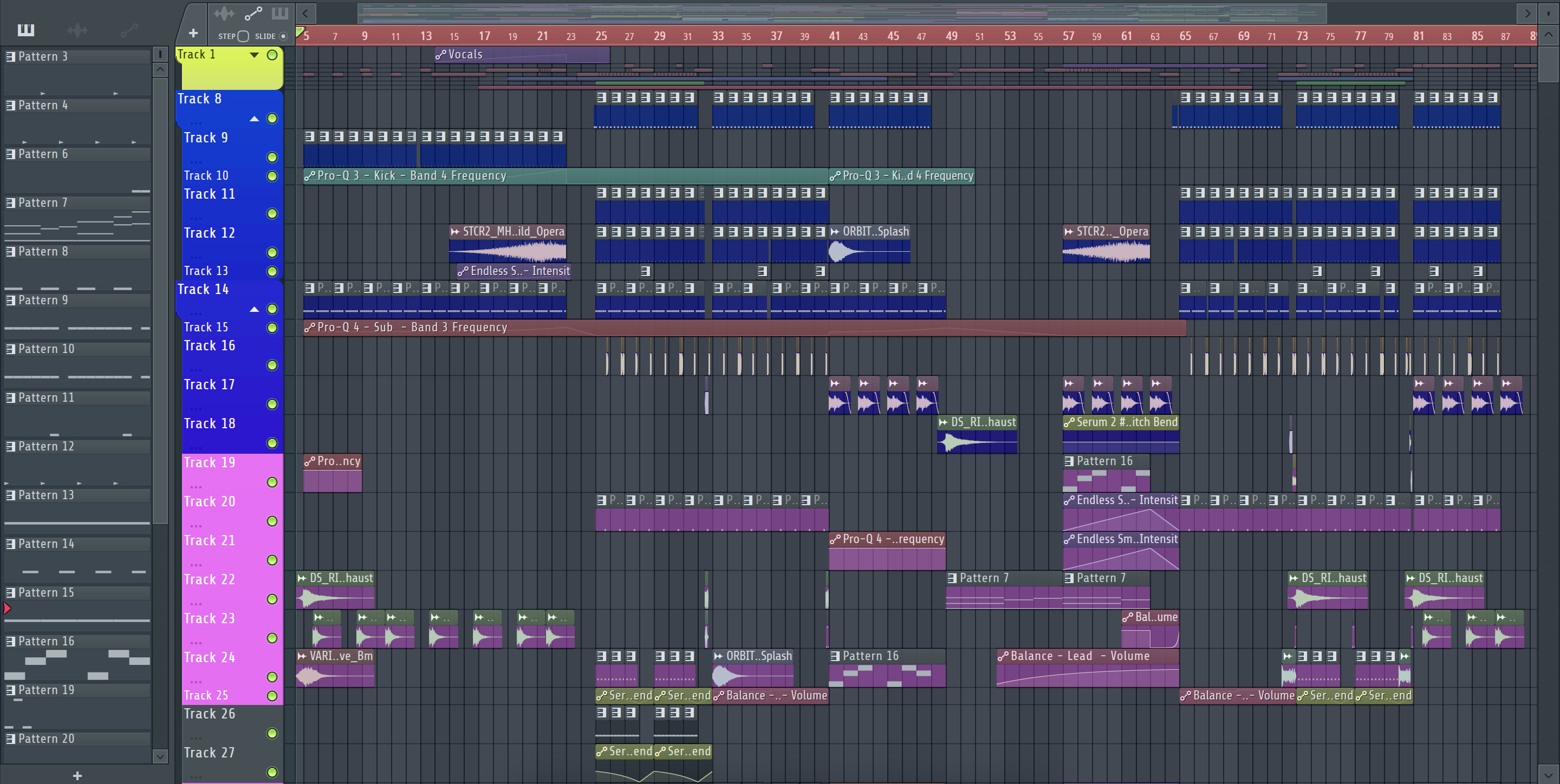Viewport: 1560px width, 784px height.
Task: Click the red play marker beside Pattern 15
Action: (x=6, y=608)
